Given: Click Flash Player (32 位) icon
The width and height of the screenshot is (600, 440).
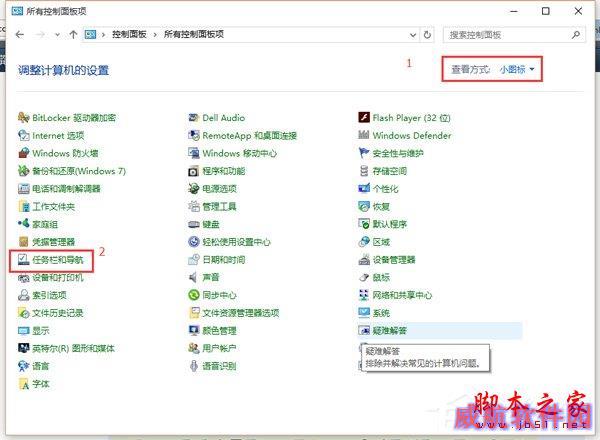Looking at the screenshot, I should click(364, 117).
